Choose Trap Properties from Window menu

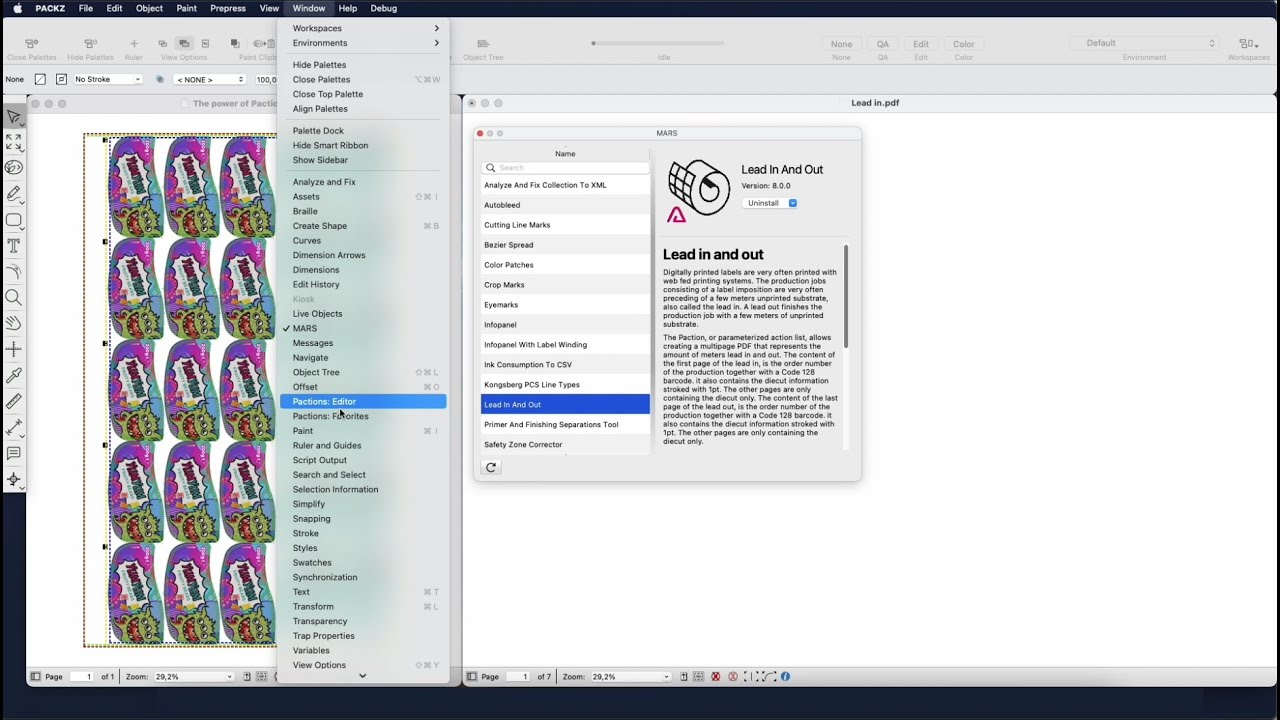(x=363, y=636)
